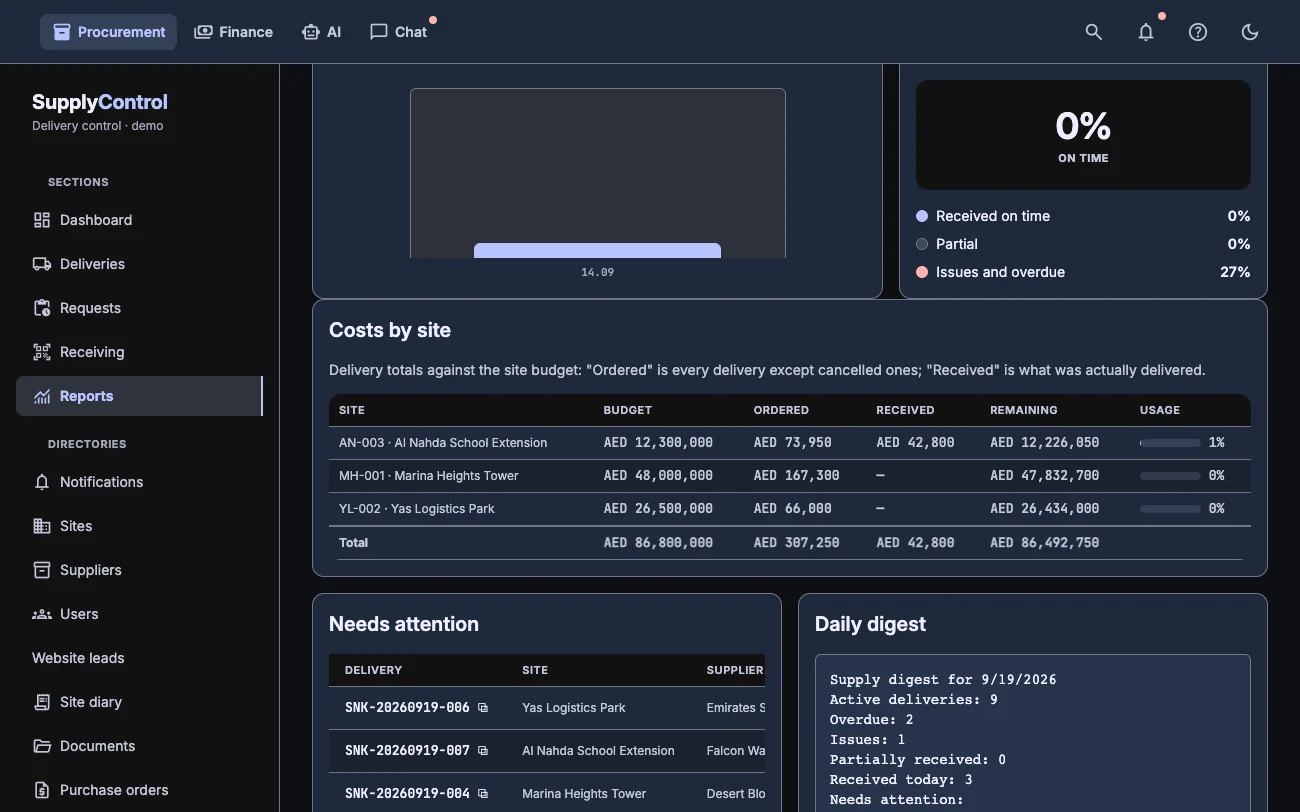The height and width of the screenshot is (812, 1300).
Task: Open Documents in sidebar
Action: click(x=139, y=746)
